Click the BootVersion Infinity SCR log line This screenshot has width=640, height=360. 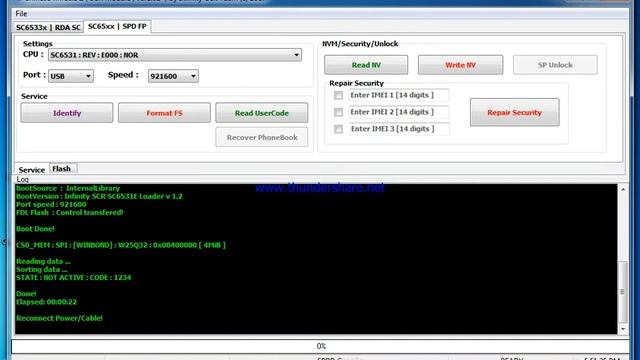(x=99, y=196)
